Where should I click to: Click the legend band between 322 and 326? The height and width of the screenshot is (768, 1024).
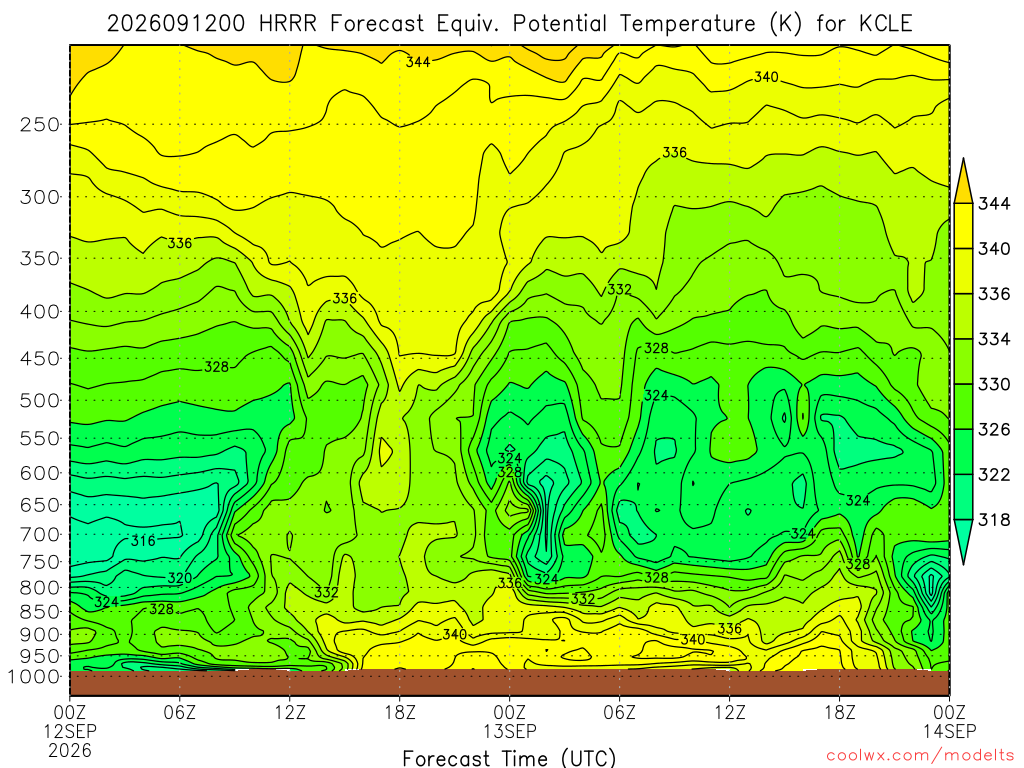pos(963,452)
